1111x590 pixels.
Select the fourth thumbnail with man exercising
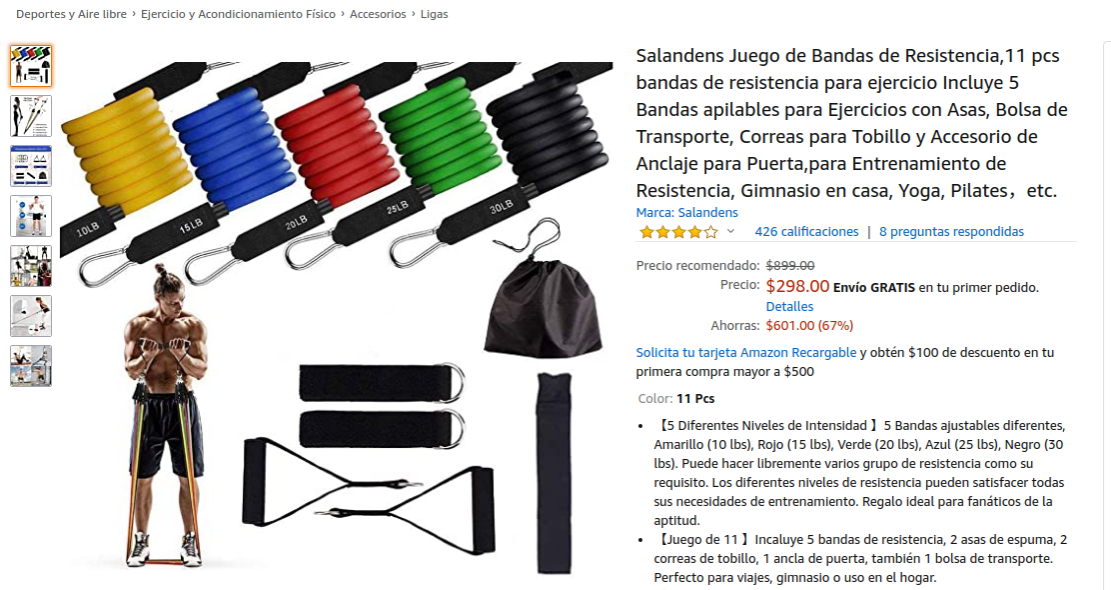tap(30, 216)
